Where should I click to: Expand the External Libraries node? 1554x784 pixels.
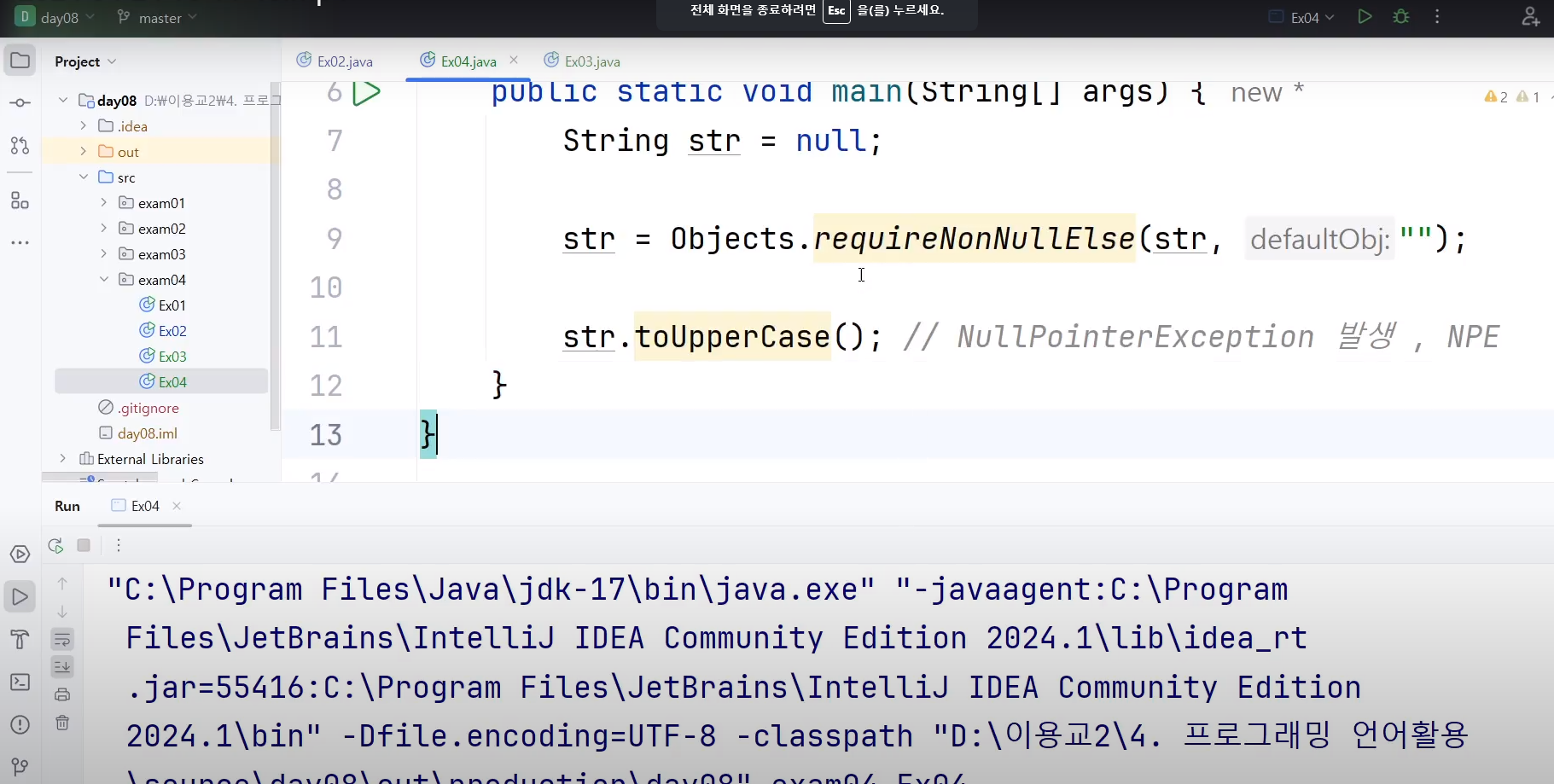click(x=62, y=458)
